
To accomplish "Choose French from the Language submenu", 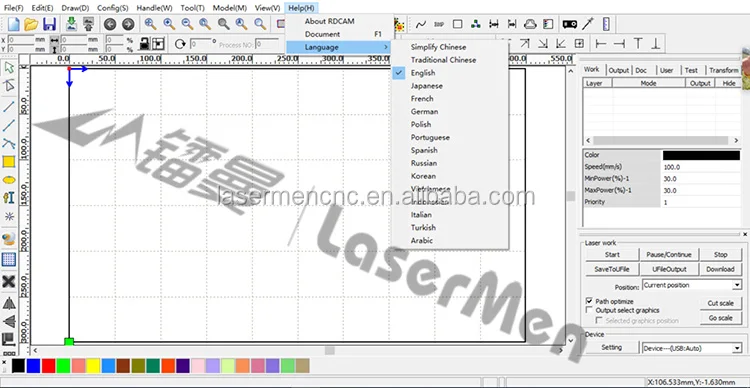I will [422, 99].
